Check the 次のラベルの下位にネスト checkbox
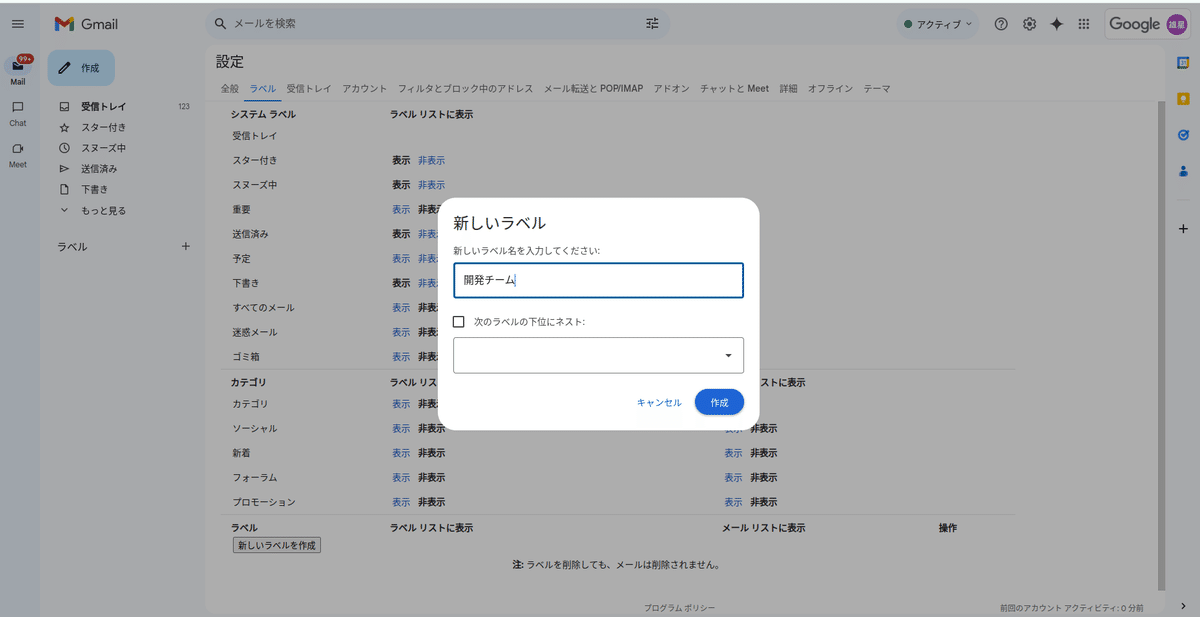The height and width of the screenshot is (617, 1200). pyautogui.click(x=459, y=321)
